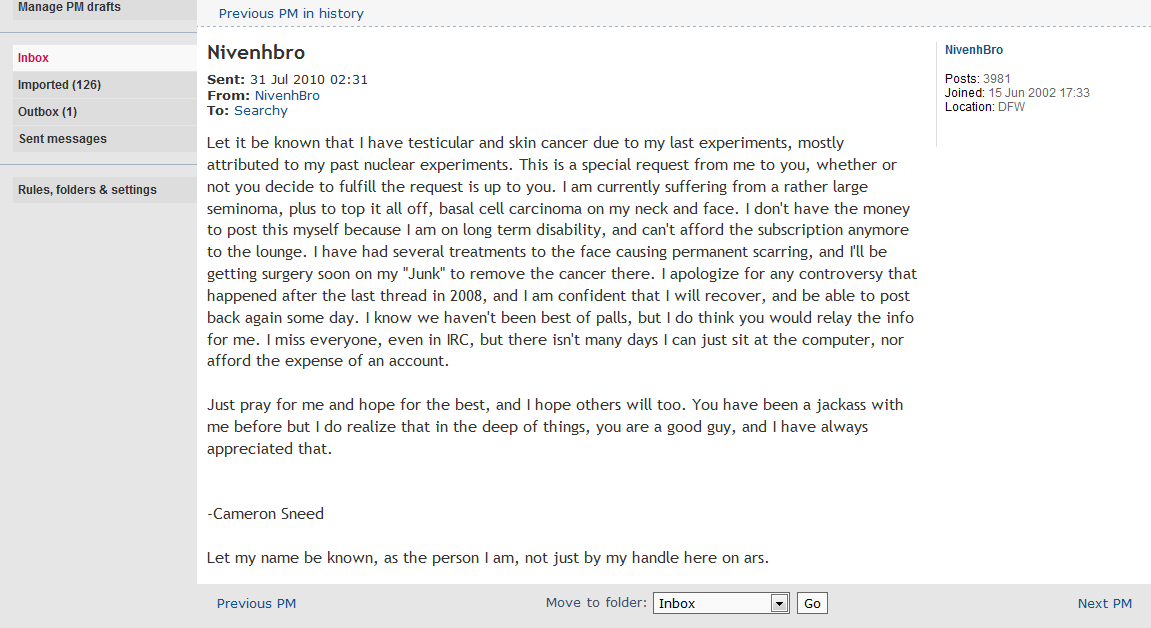Open the Imported (126) folder
The width and height of the screenshot is (1151, 628).
tap(59, 85)
